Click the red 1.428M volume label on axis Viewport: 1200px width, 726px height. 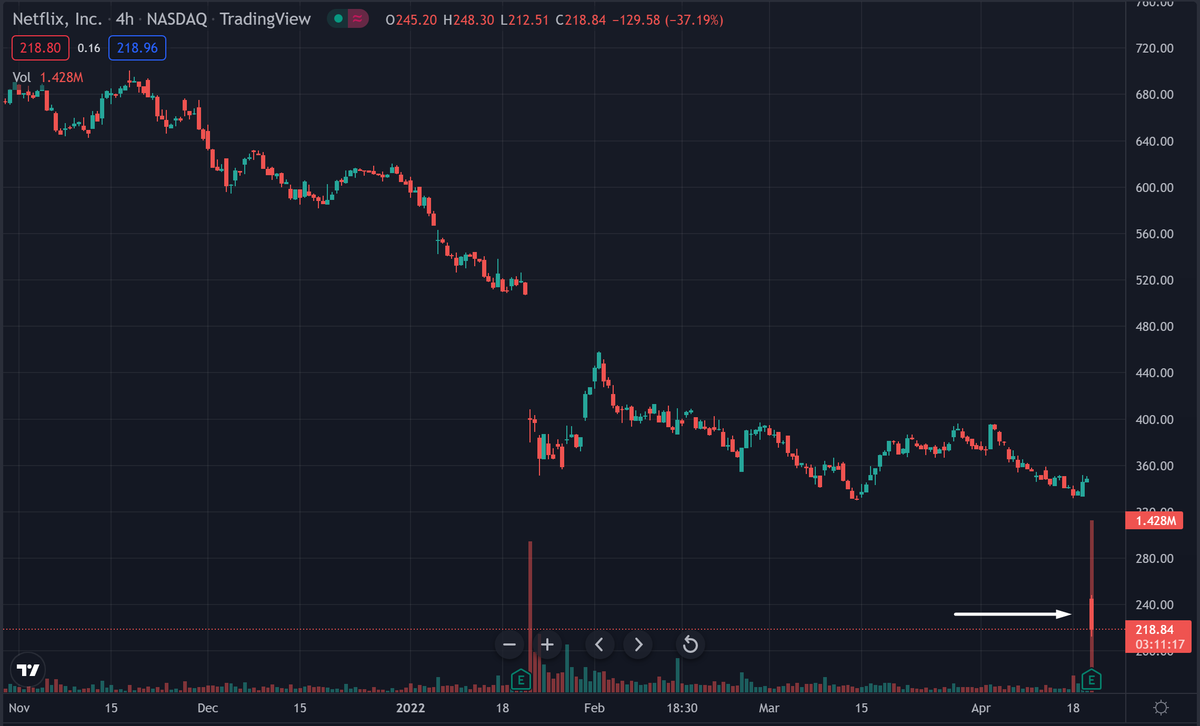(x=1155, y=521)
